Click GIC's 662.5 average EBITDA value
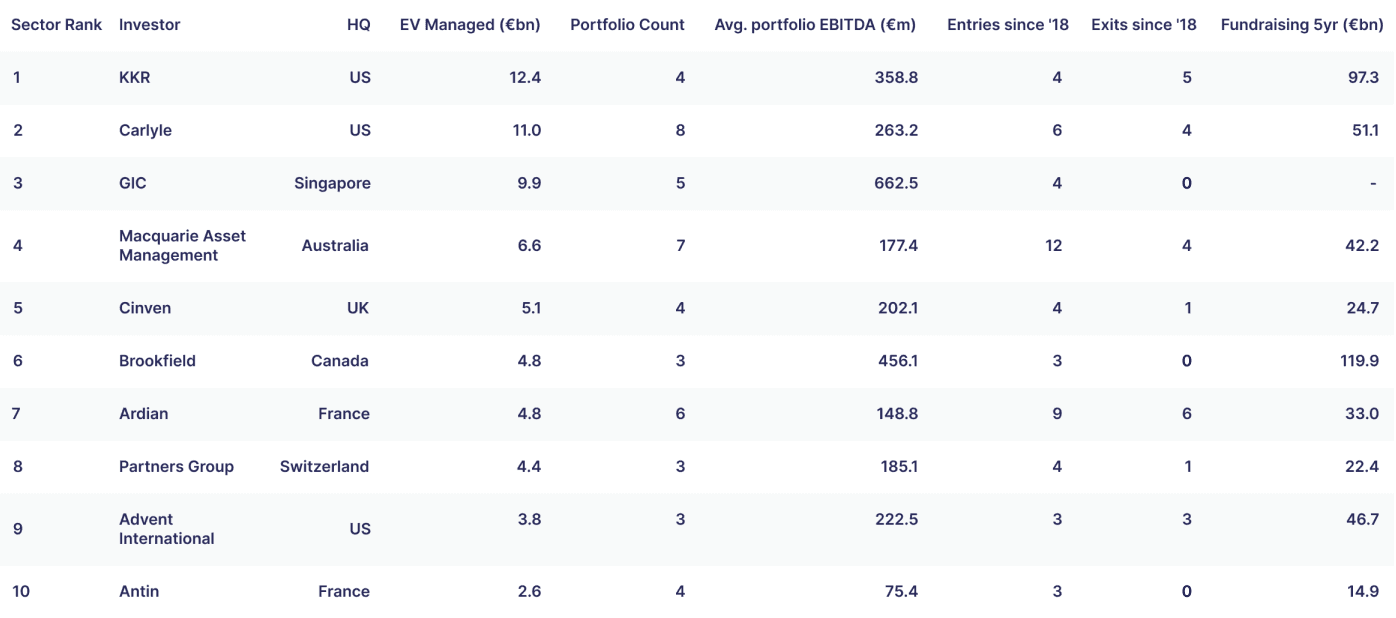Viewport: 1396px width, 618px height. pos(896,183)
